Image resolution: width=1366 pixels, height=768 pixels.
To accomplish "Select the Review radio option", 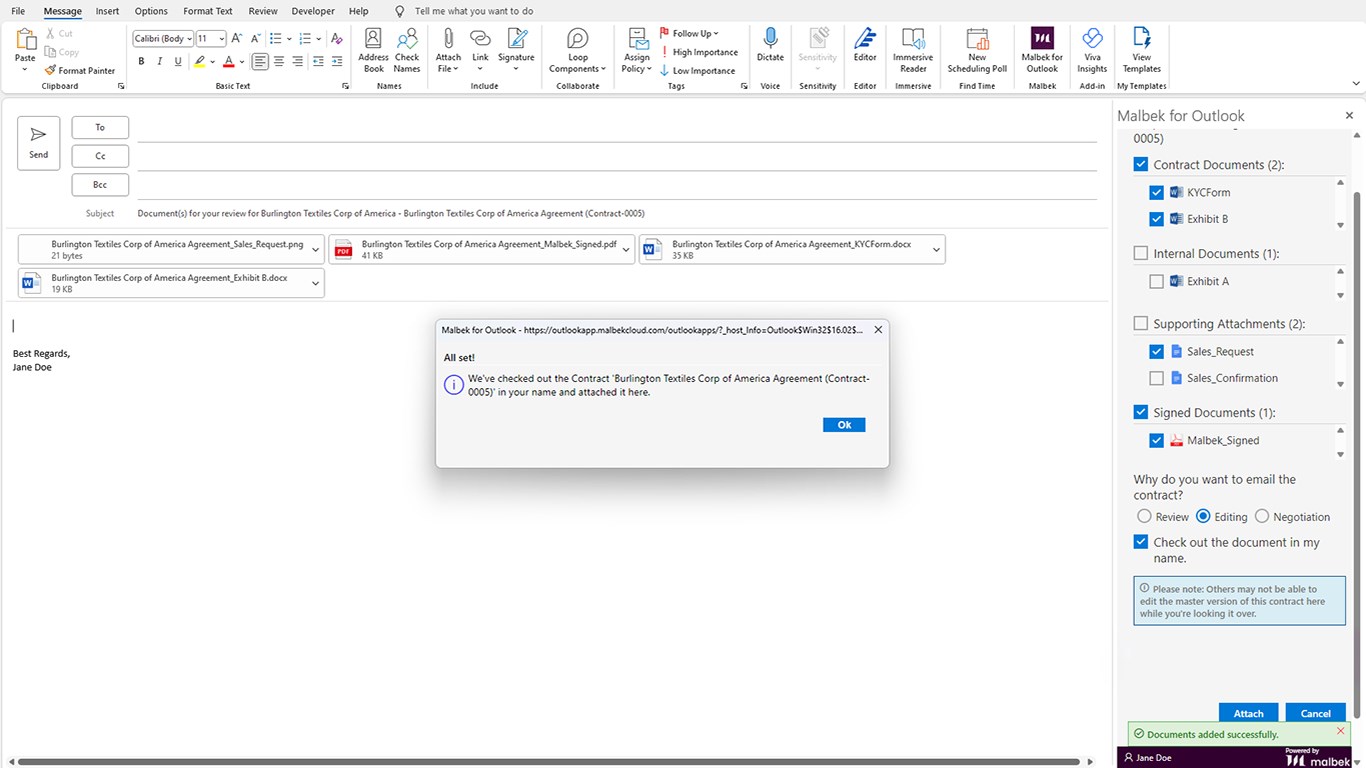I will click(1144, 517).
